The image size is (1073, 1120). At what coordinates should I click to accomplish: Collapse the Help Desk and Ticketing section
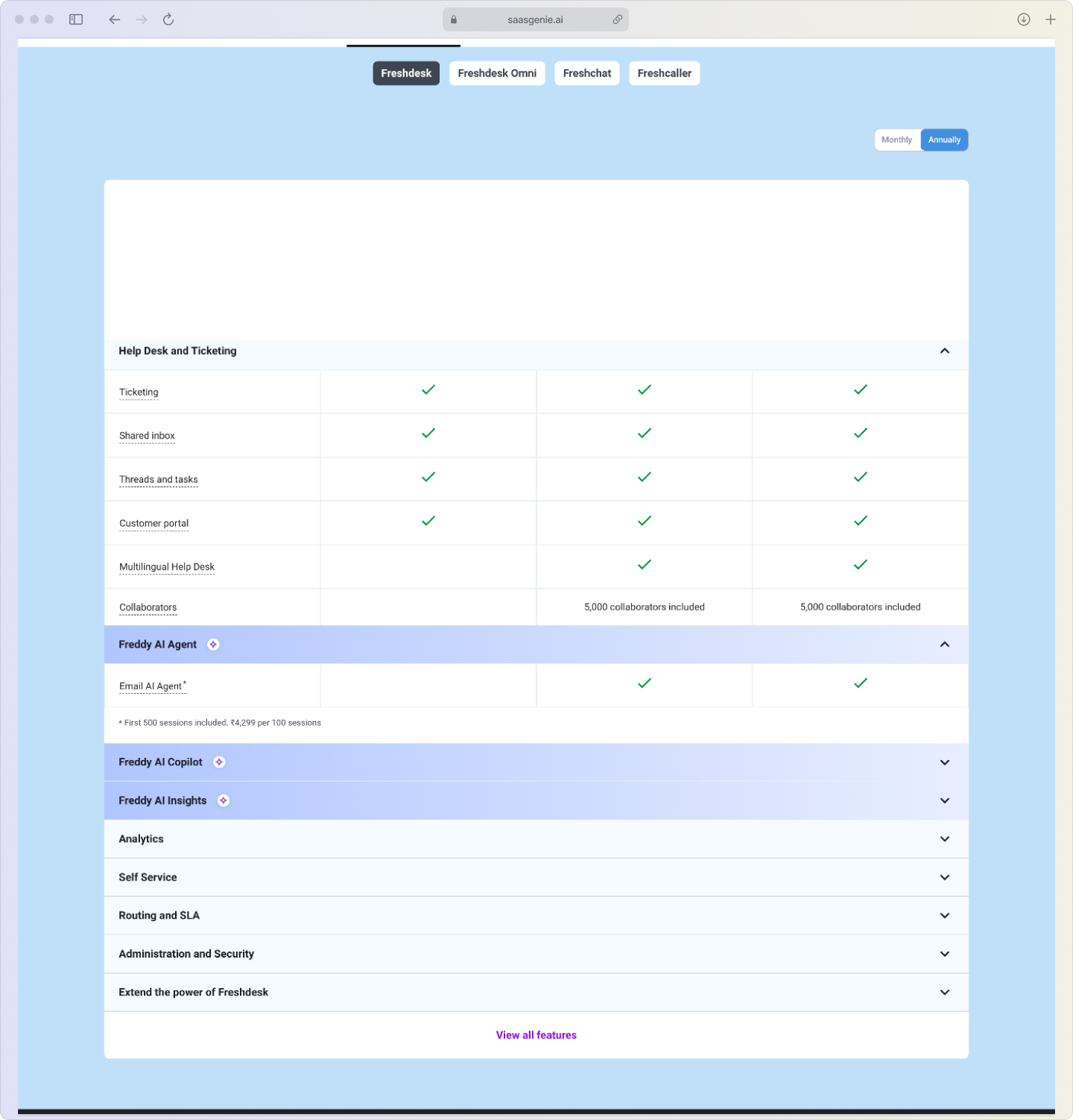pyautogui.click(x=945, y=351)
